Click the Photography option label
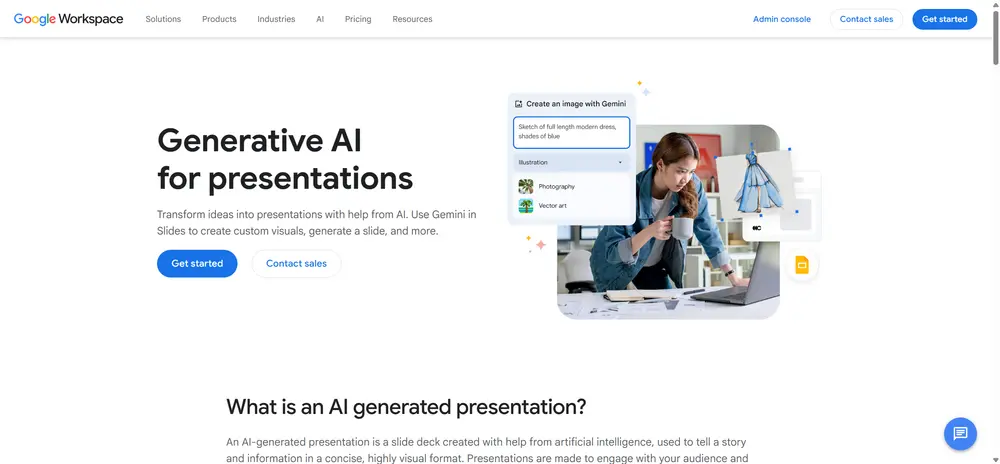Screen dimensions: 1000x464 coord(556,187)
